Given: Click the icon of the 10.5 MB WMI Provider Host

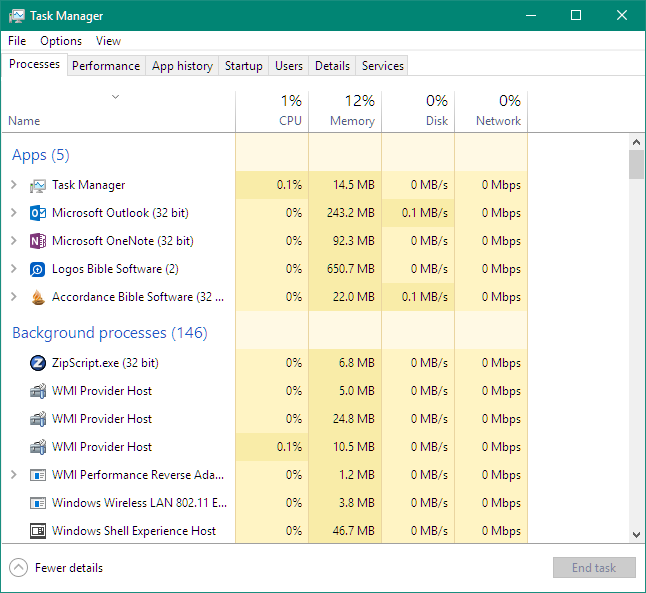Looking at the screenshot, I should [38, 447].
